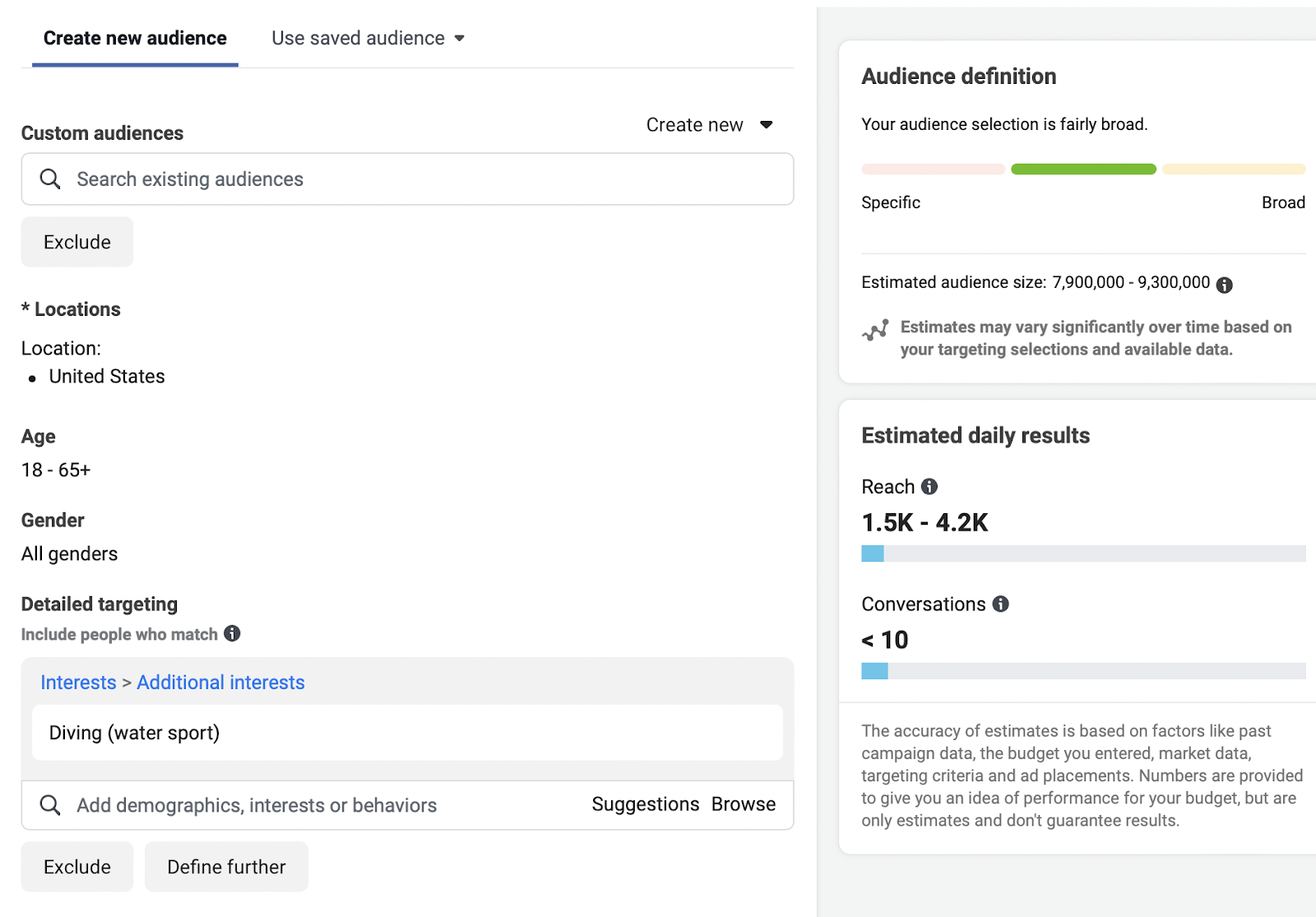Screen dimensions: 1316x917
Task: Click the info icon beside estimated audience size
Action: coord(1225,284)
